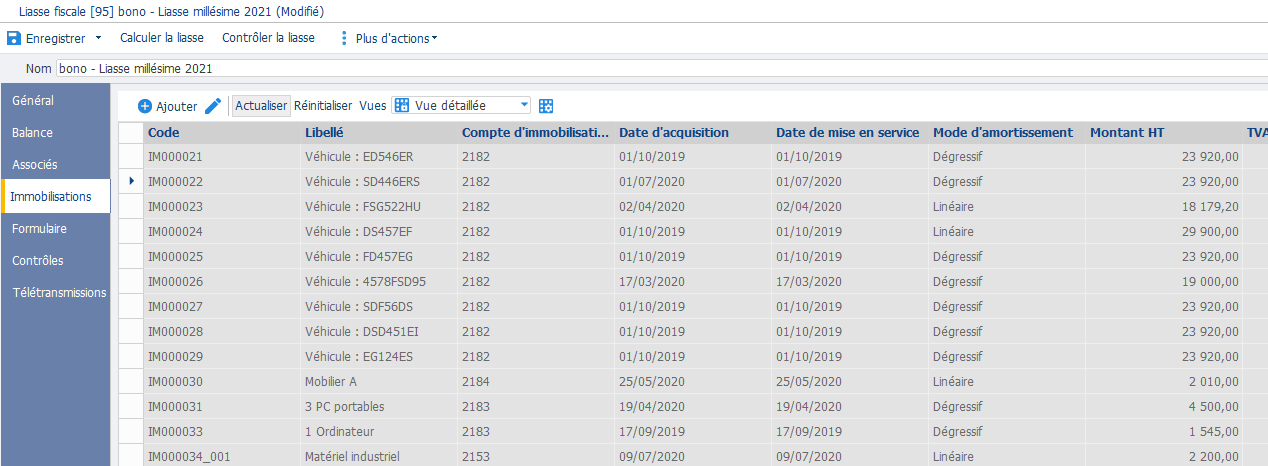Image resolution: width=1268 pixels, height=466 pixels.
Task: Click the Date de mise en service header
Action: (x=850, y=132)
